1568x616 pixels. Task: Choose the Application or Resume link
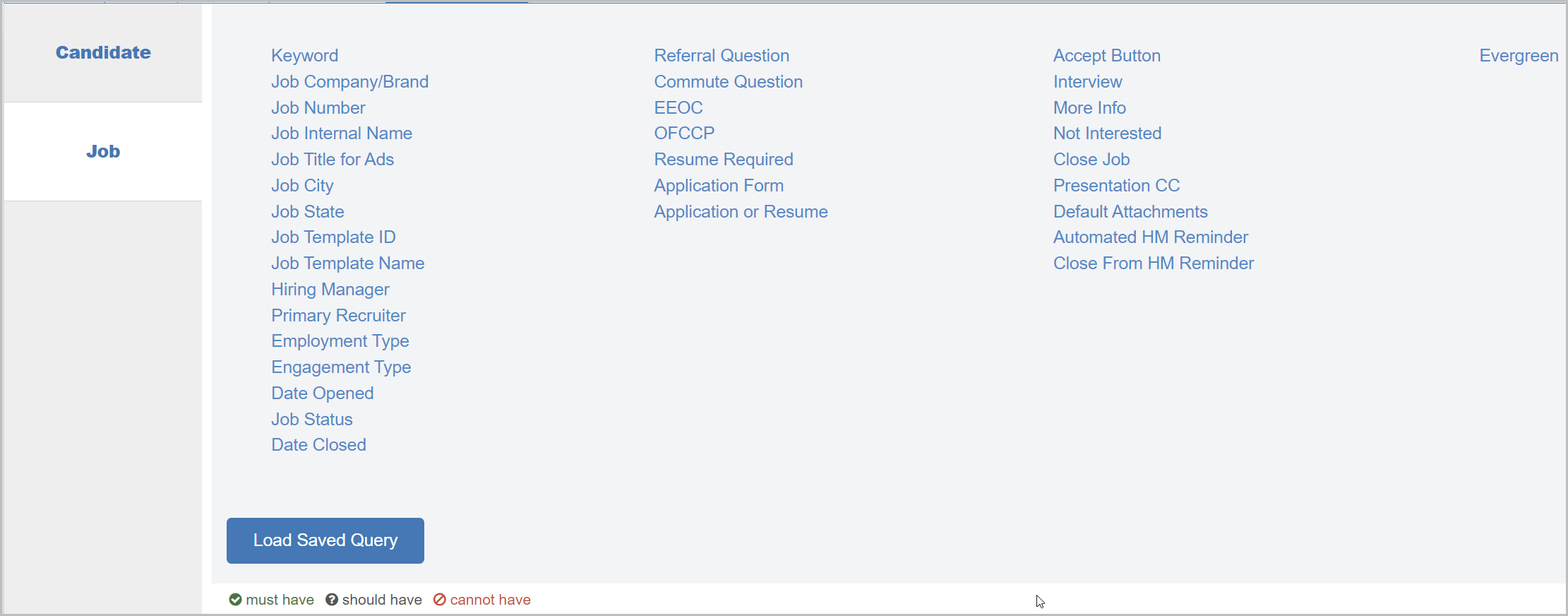click(x=741, y=212)
